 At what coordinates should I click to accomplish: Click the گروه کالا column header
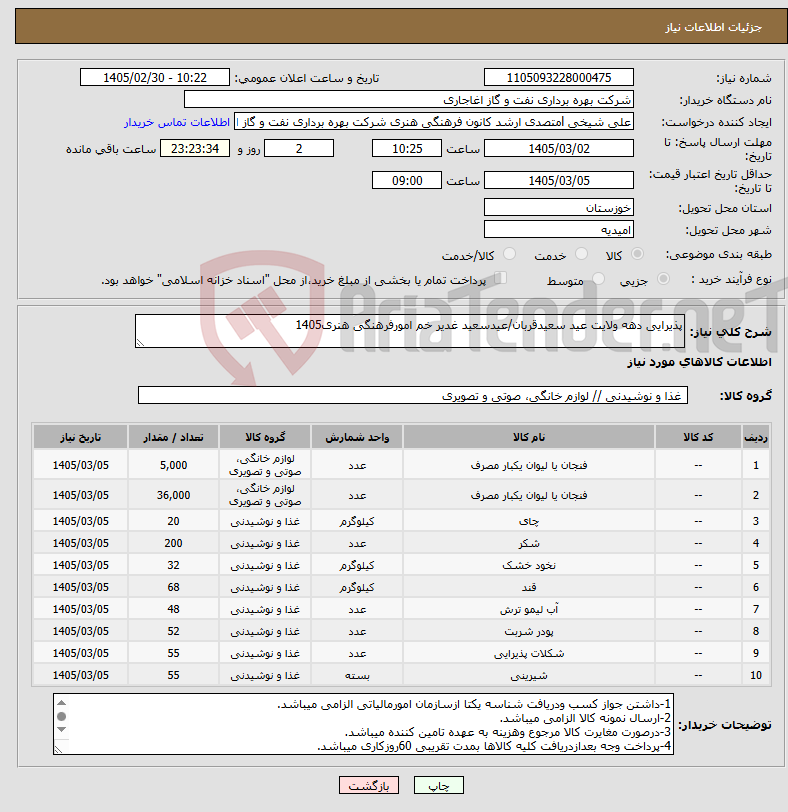[265, 437]
